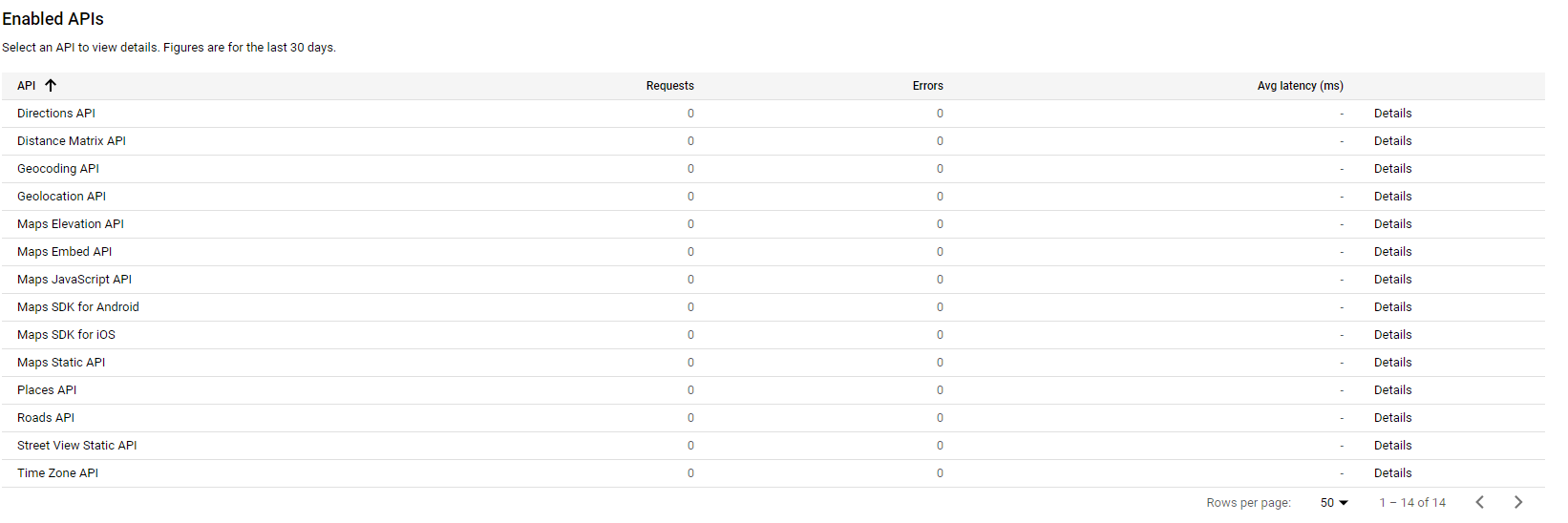
Task: Open Maps Elevation API
Action: [x=71, y=224]
